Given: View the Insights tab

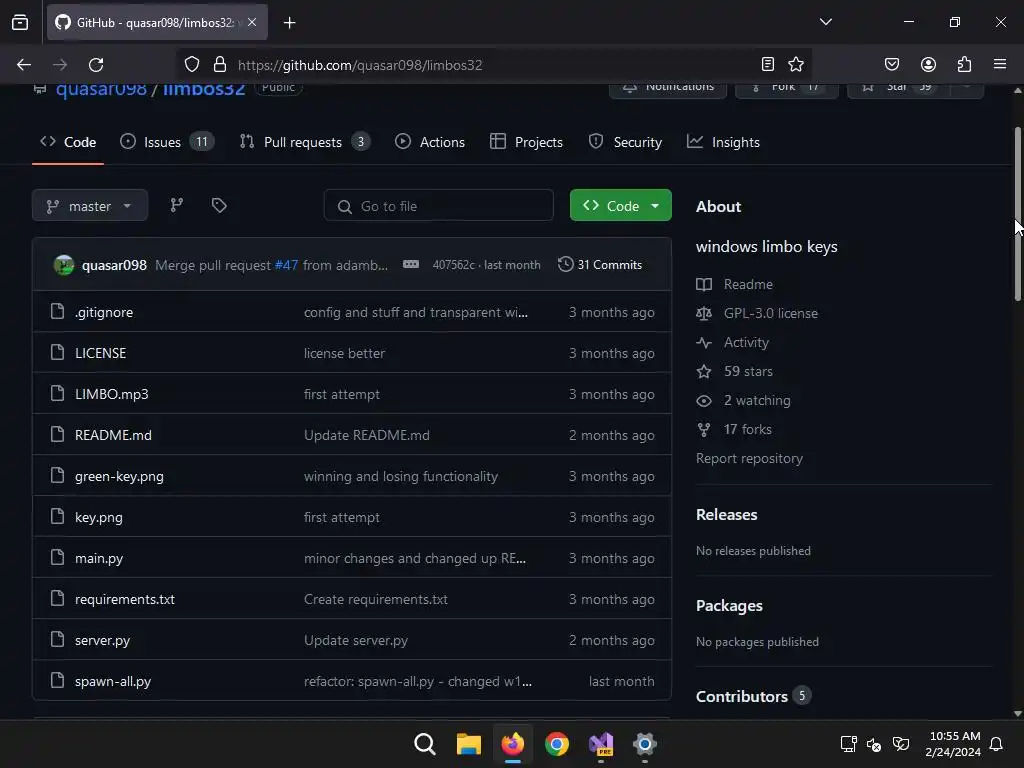Looking at the screenshot, I should [724, 142].
